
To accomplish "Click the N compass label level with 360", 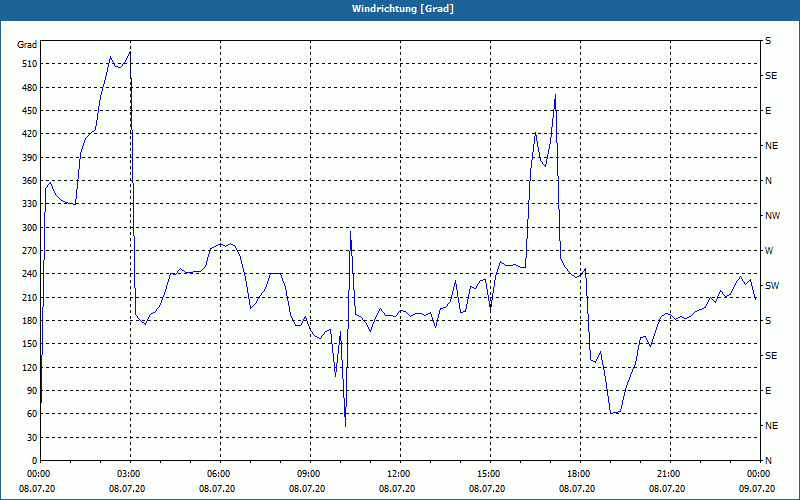I will [x=769, y=181].
